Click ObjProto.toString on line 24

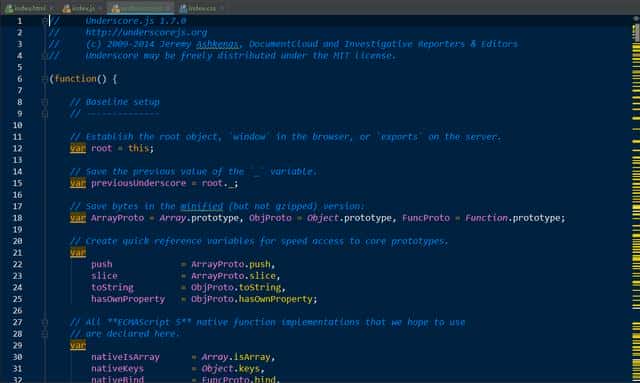236,287
